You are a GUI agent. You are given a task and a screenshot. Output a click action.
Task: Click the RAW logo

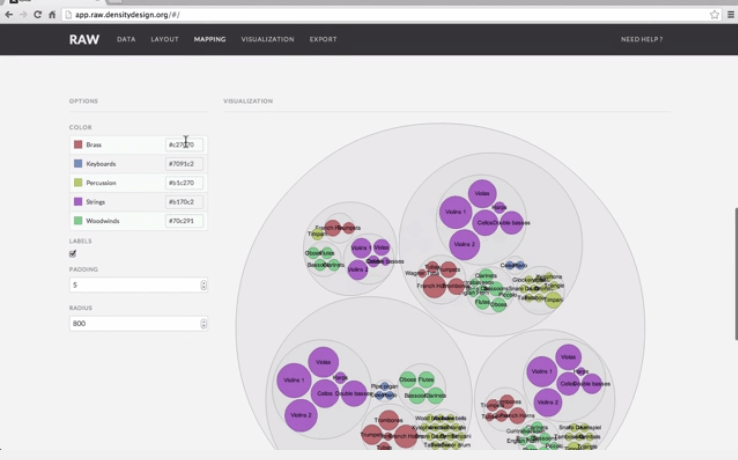click(x=83, y=40)
